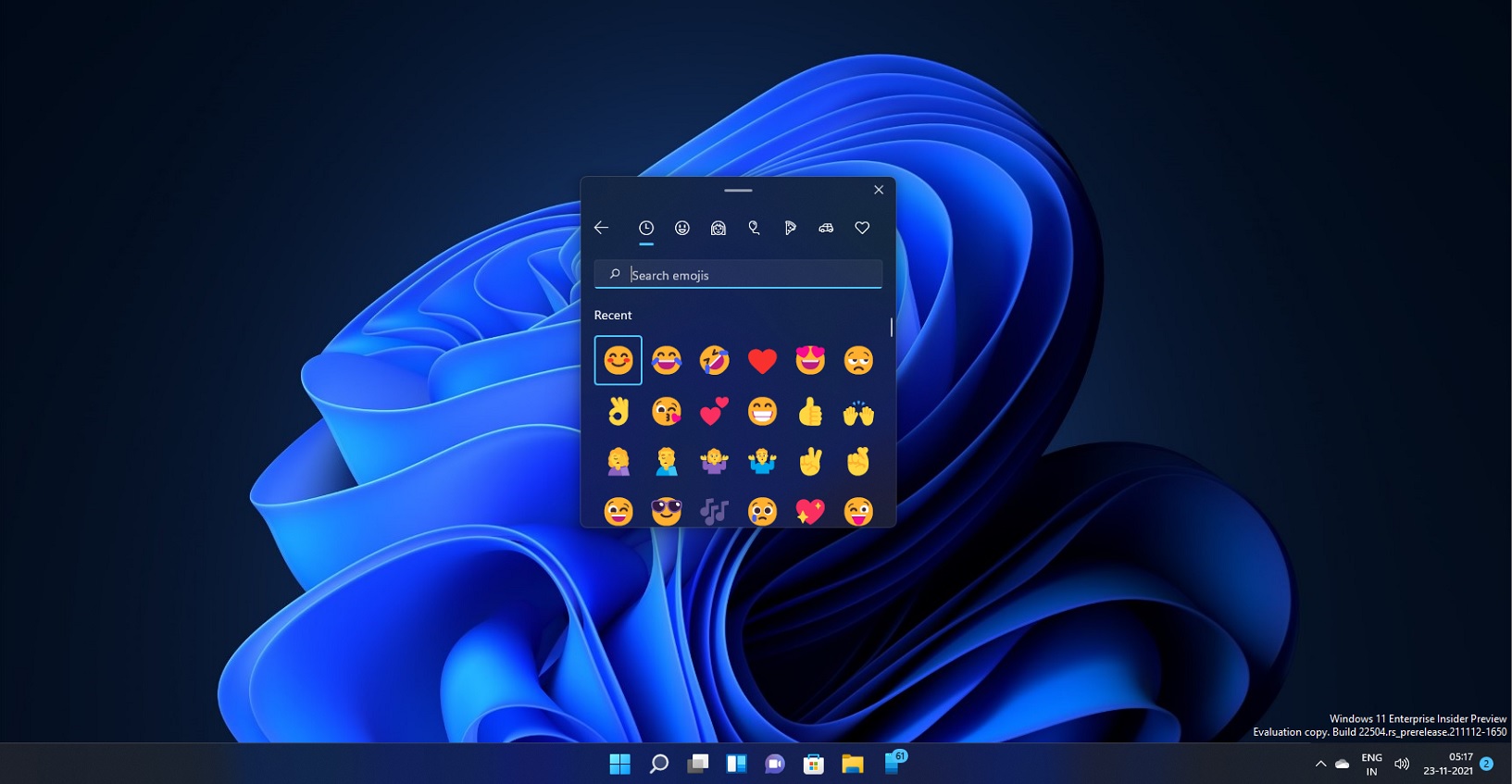The height and width of the screenshot is (784, 1512).
Task: Insert the face with tears of joy emoji
Action: click(x=667, y=360)
